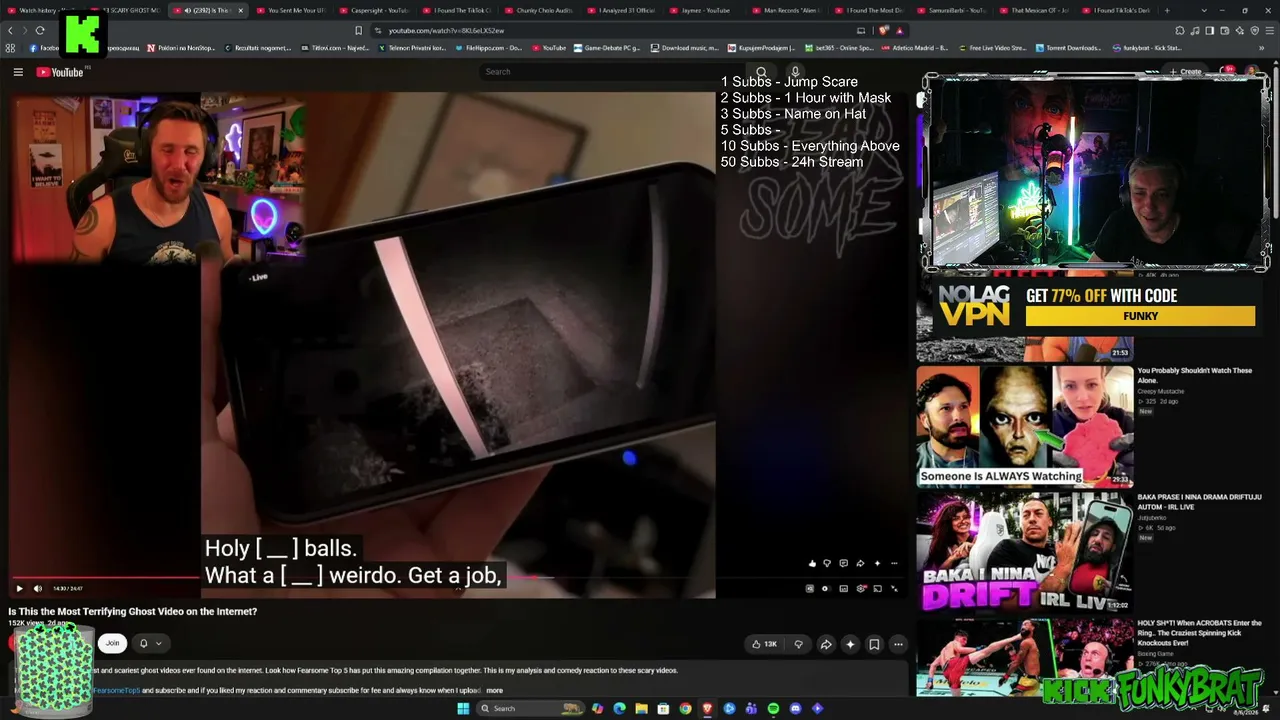This screenshot has width=1280, height=720.
Task: Go to the YouTube home logo
Action: [60, 72]
